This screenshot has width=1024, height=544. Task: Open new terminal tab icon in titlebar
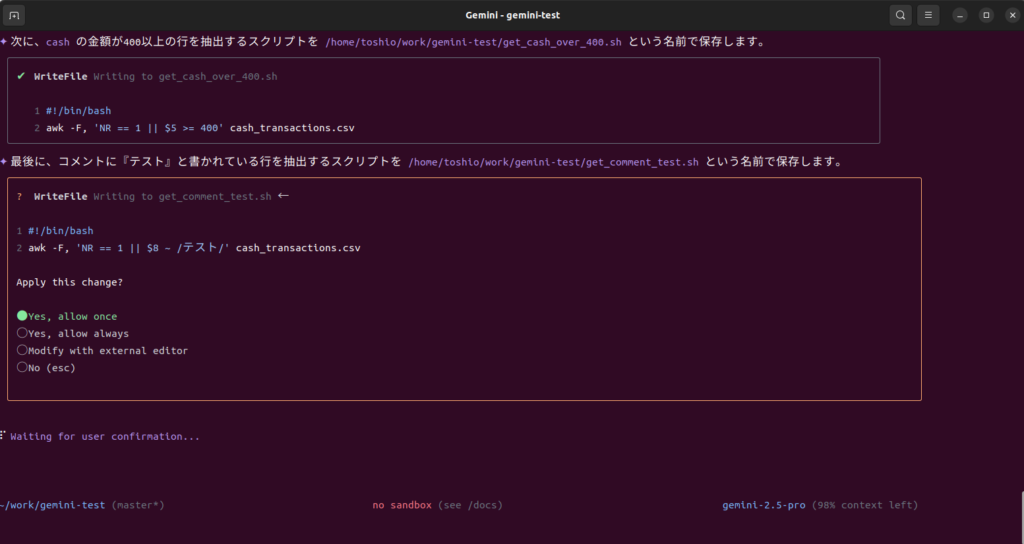pos(14,15)
